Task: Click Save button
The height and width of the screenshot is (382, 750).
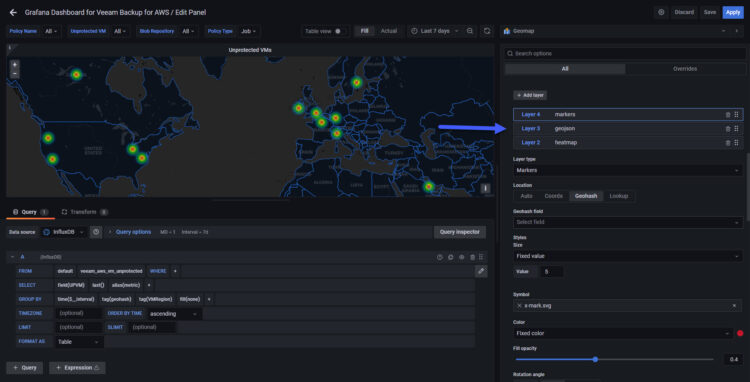Action: (710, 12)
